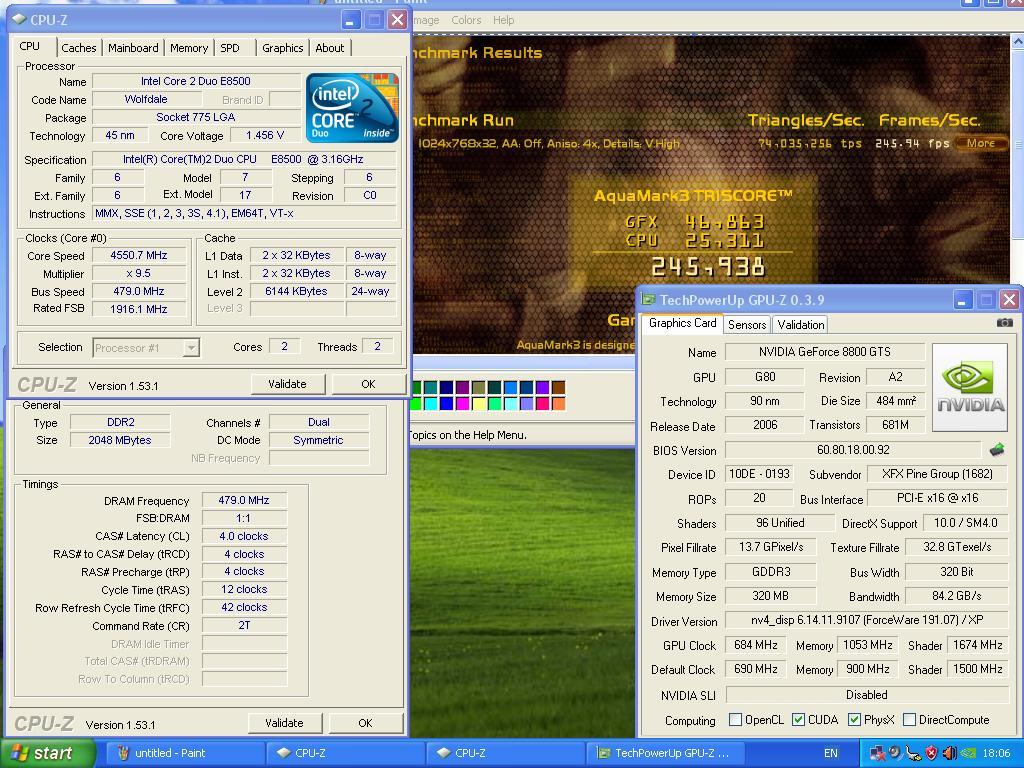Click the network disconnected tray icon
Image resolution: width=1024 pixels, height=768 pixels.
coord(876,753)
